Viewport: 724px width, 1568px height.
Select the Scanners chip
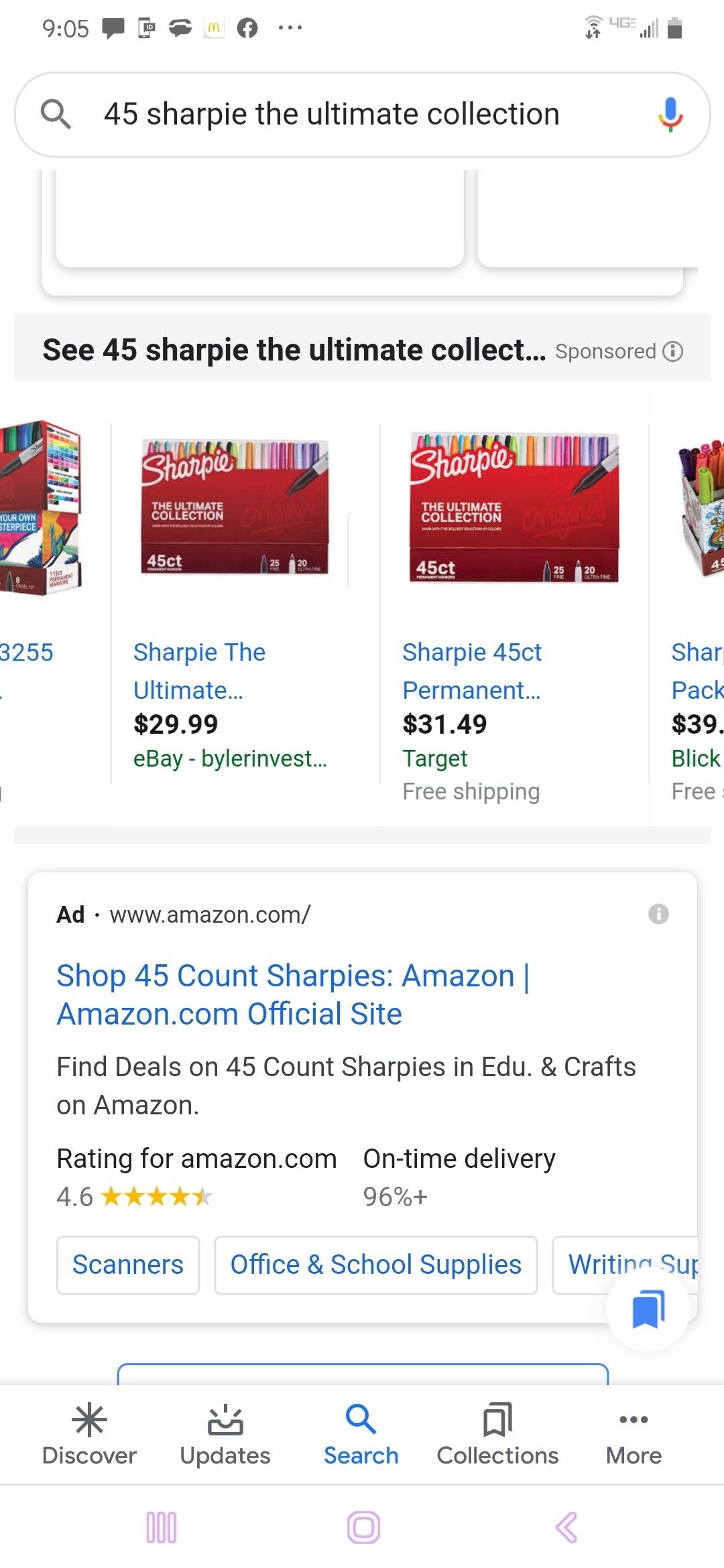click(x=128, y=1265)
